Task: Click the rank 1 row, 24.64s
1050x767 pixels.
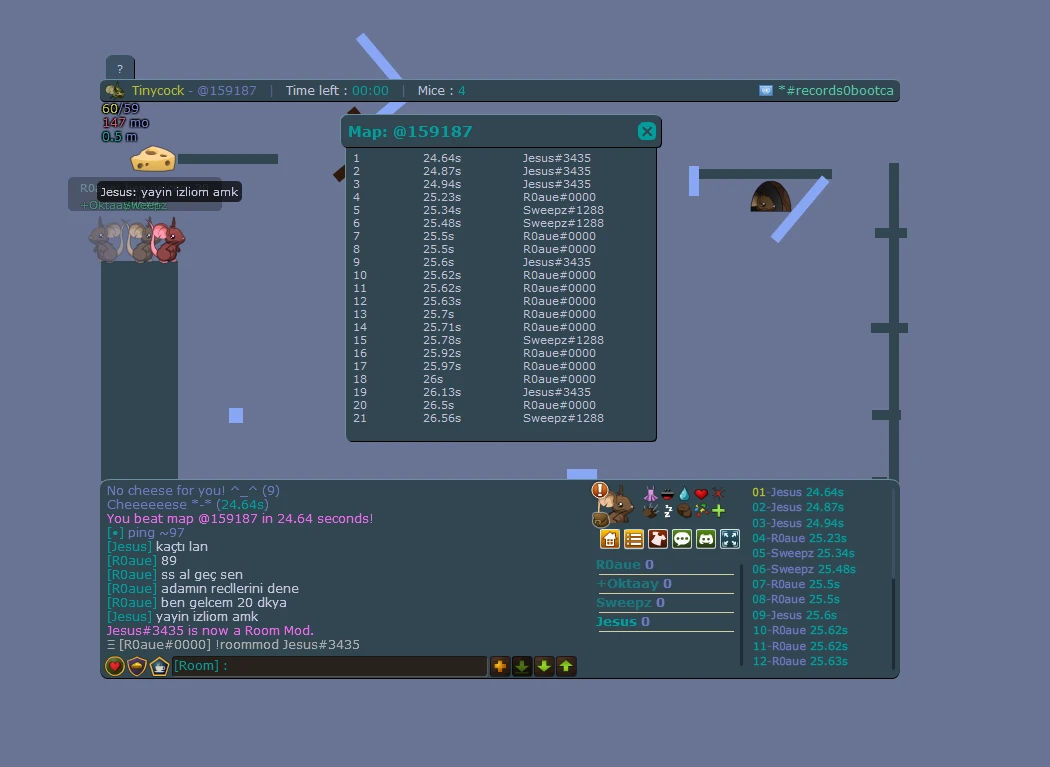Action: point(501,158)
